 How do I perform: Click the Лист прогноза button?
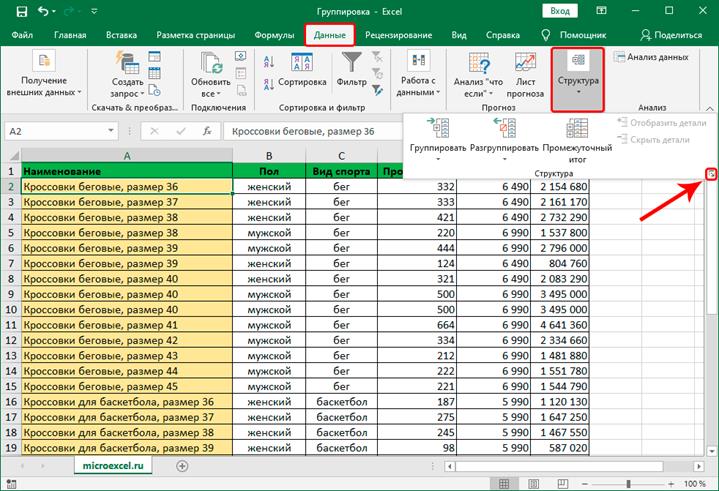click(x=525, y=74)
